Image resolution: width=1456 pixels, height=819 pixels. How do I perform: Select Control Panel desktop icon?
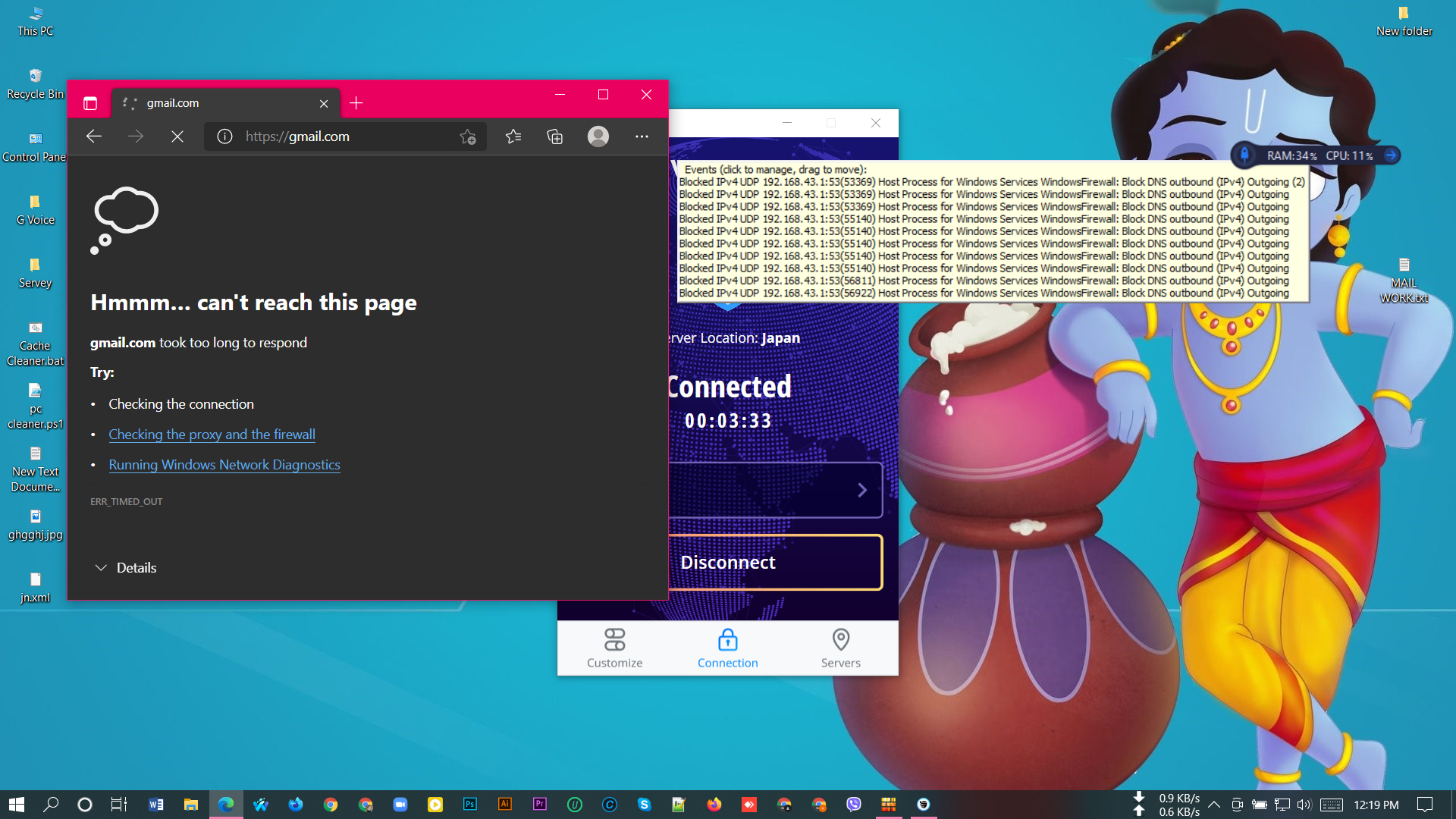coord(35,147)
